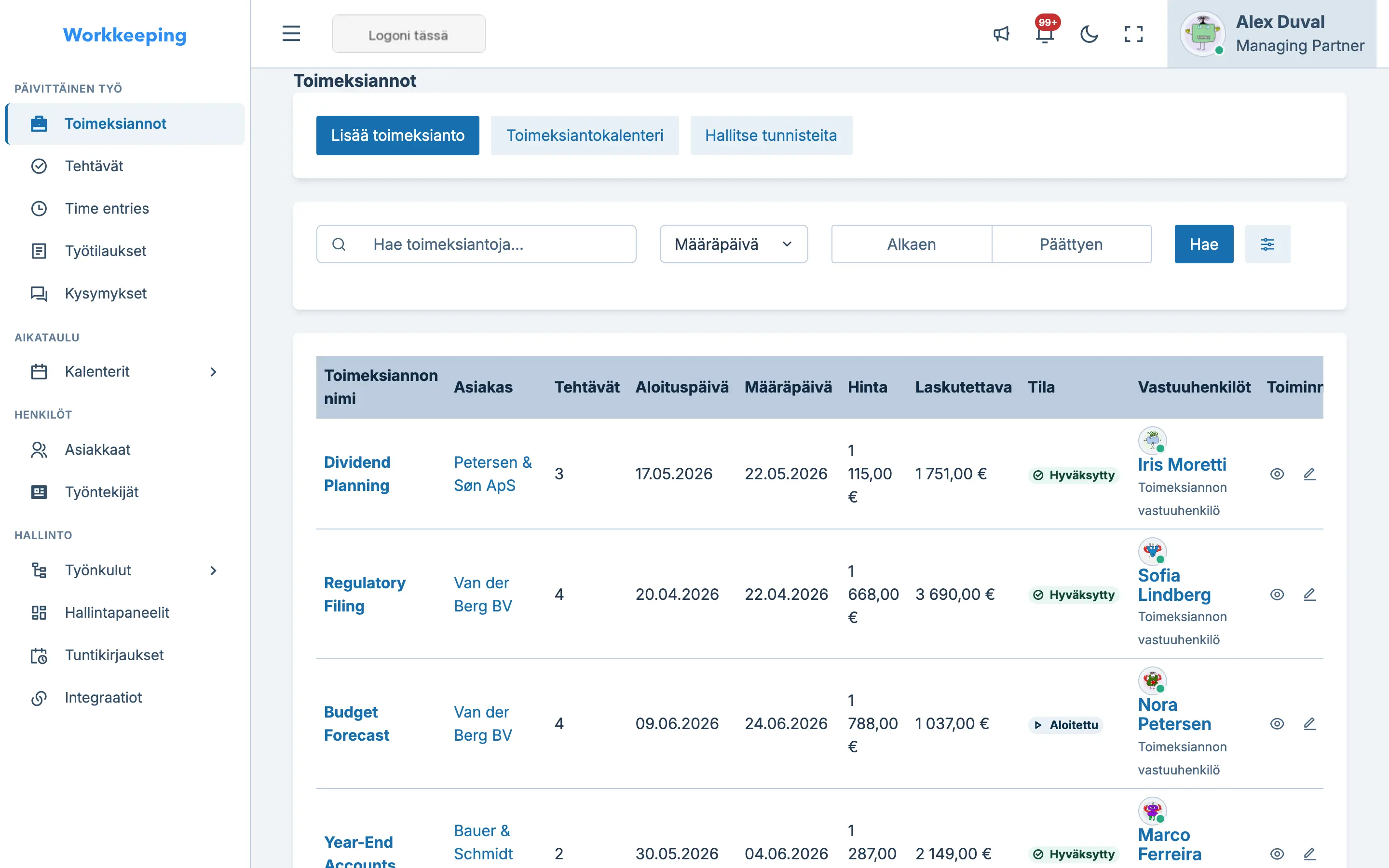This screenshot has width=1389, height=868.
Task: View Dividend Planning using eye icon
Action: [1277, 474]
